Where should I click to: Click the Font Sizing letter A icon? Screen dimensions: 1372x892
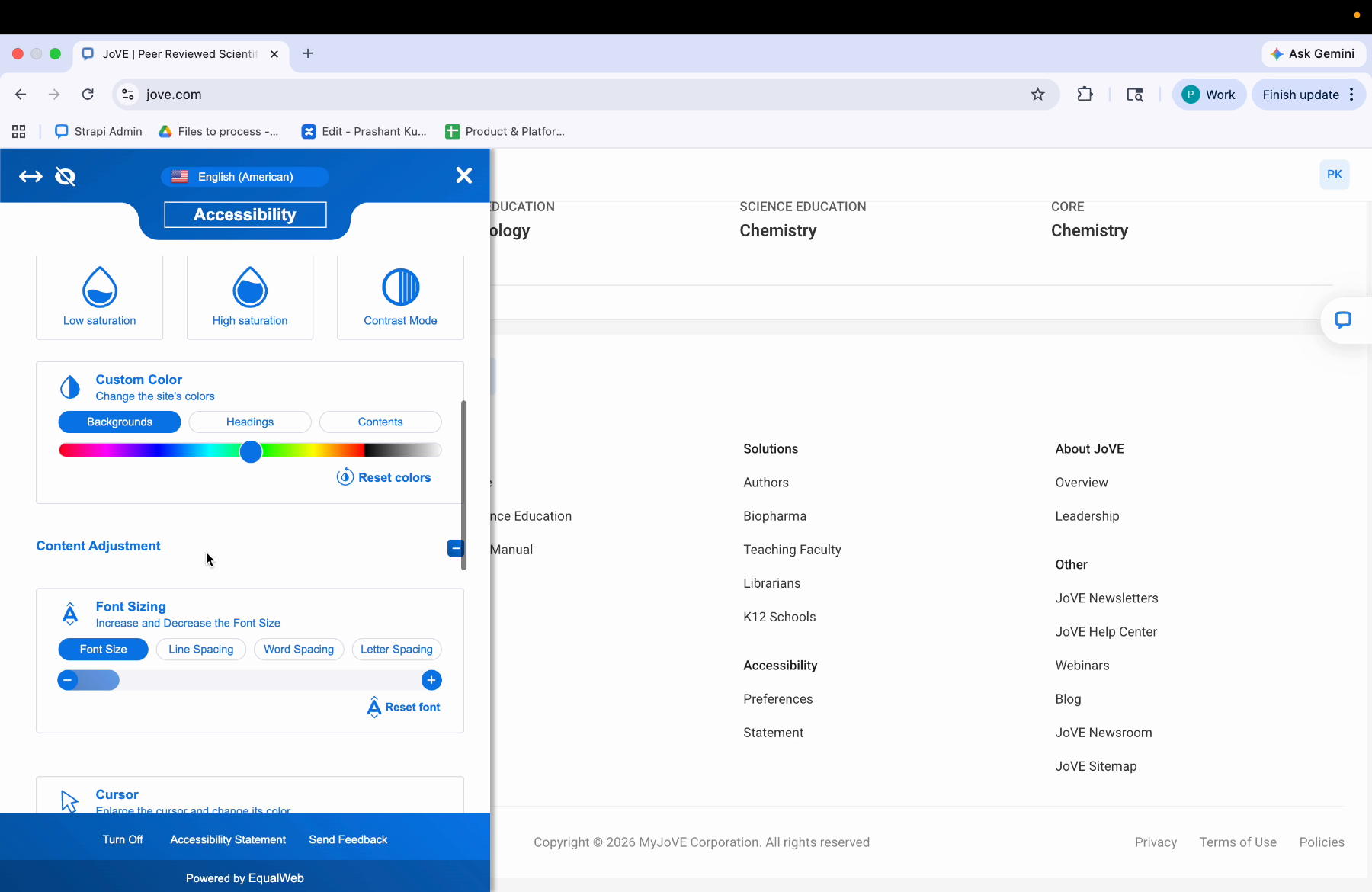[x=70, y=614]
